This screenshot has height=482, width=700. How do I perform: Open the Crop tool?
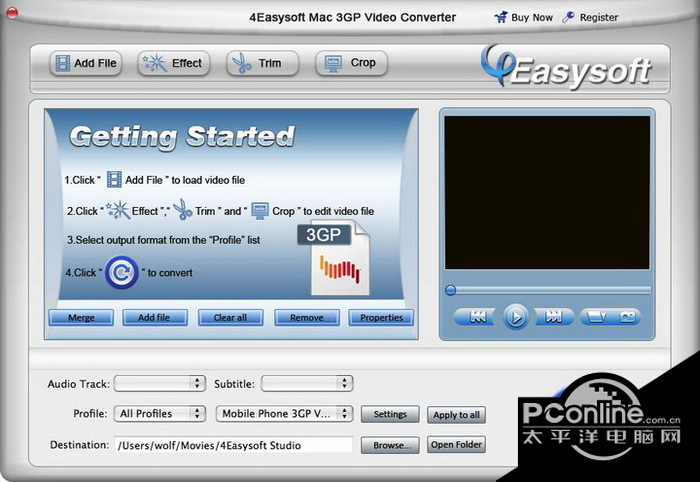[x=351, y=63]
